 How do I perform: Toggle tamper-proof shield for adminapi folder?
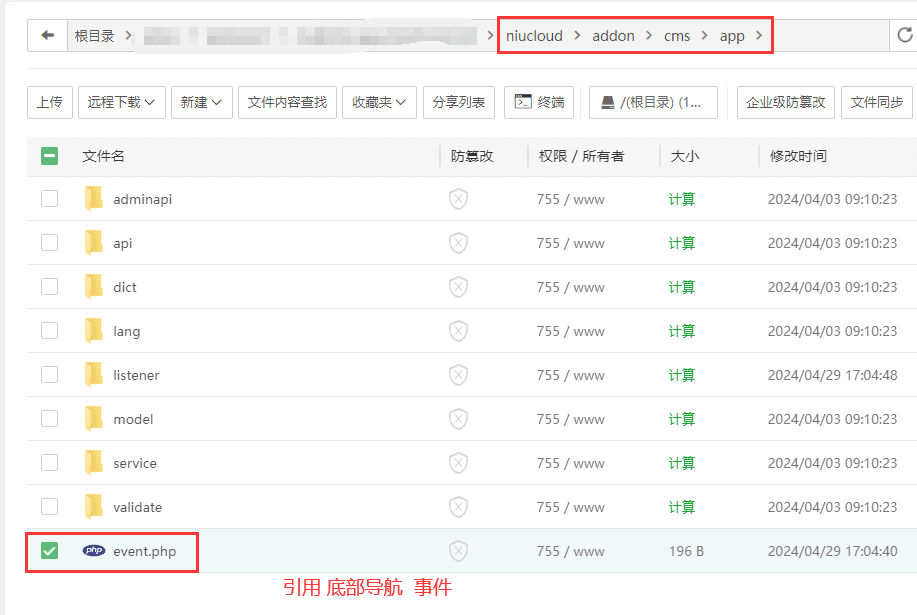coord(458,199)
